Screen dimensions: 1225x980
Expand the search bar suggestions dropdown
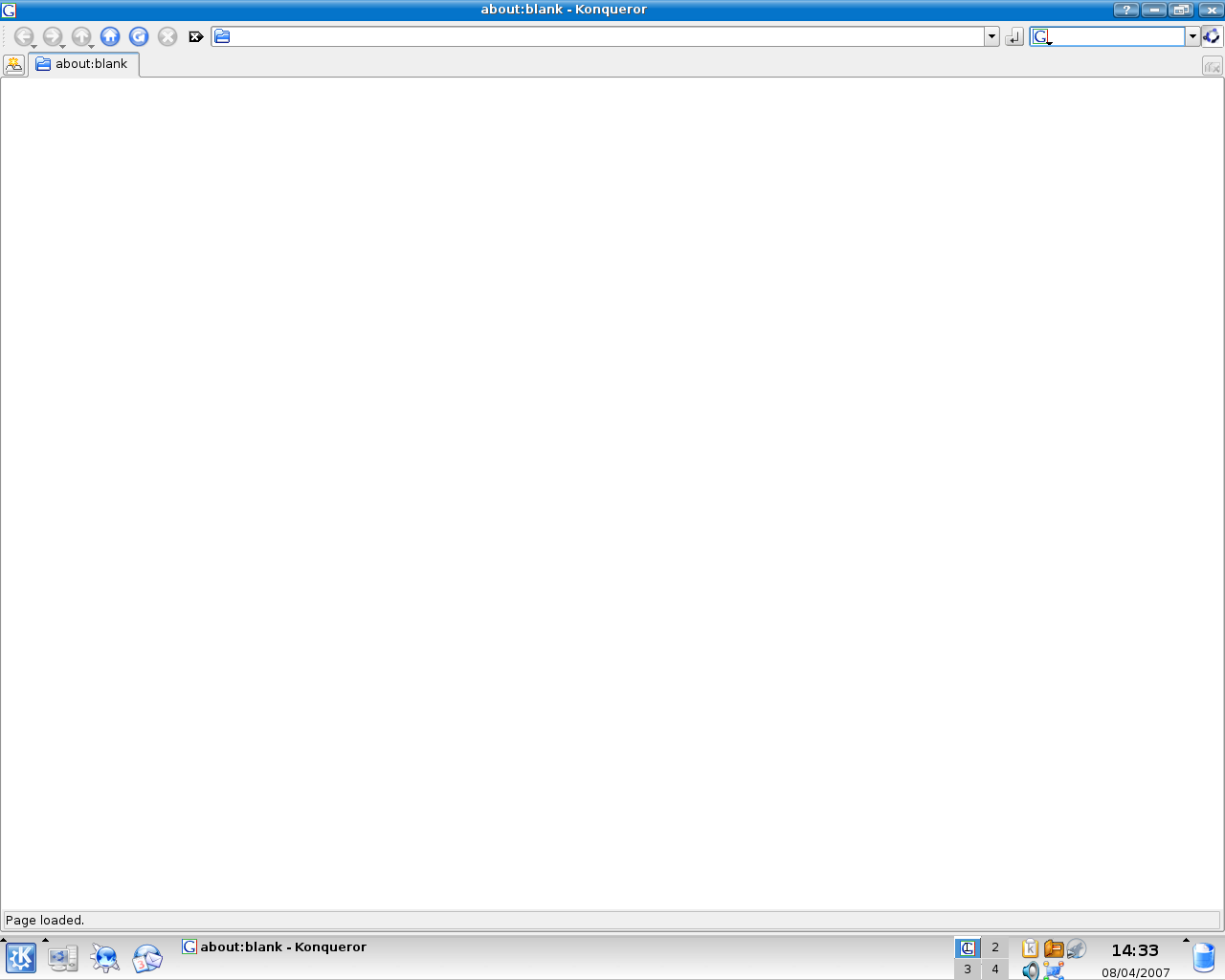click(x=1192, y=36)
